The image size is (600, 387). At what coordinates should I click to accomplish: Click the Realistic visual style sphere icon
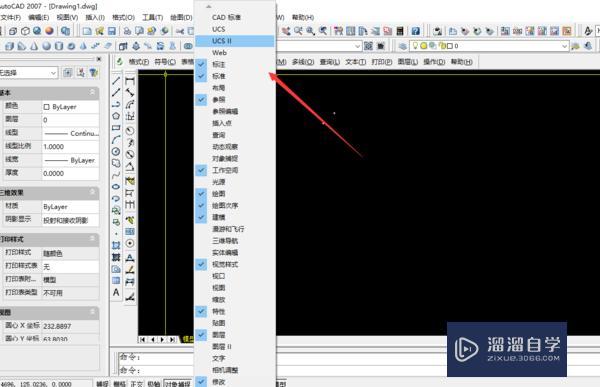click(49, 31)
